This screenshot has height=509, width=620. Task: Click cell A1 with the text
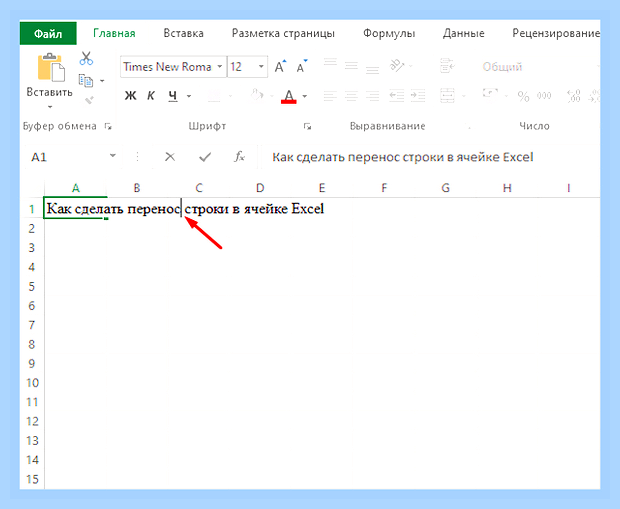pos(75,208)
